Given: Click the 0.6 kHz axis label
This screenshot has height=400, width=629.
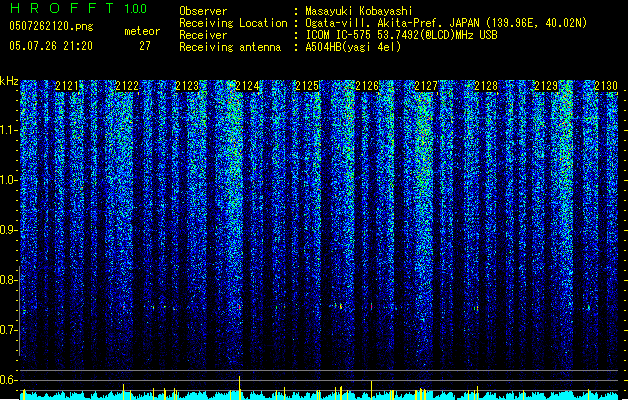Looking at the screenshot, I should point(8,380).
